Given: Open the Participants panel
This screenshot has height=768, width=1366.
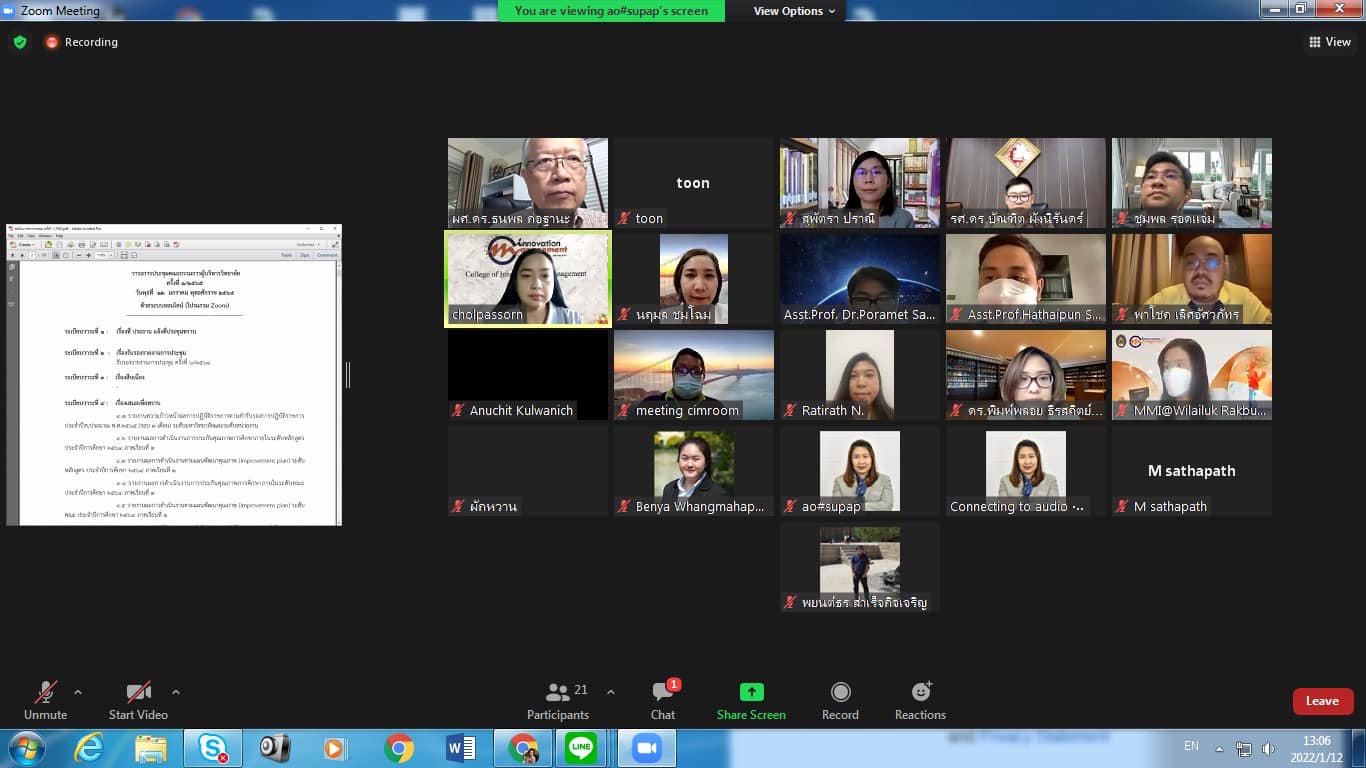Looking at the screenshot, I should pyautogui.click(x=558, y=700).
